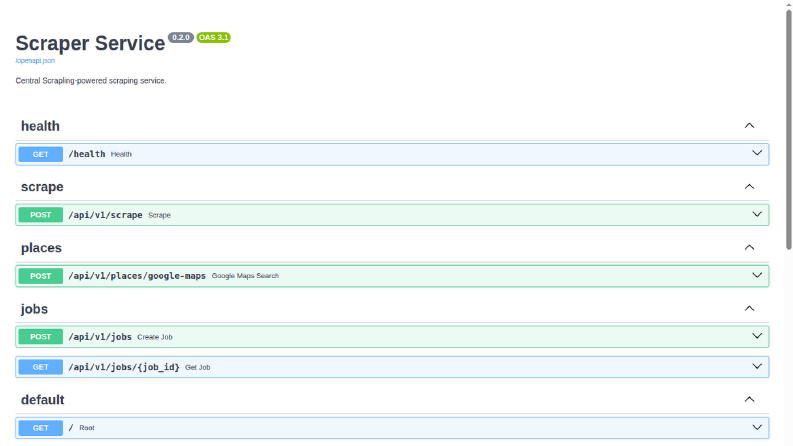Click the Get Job summary text
793x446 pixels.
point(198,367)
